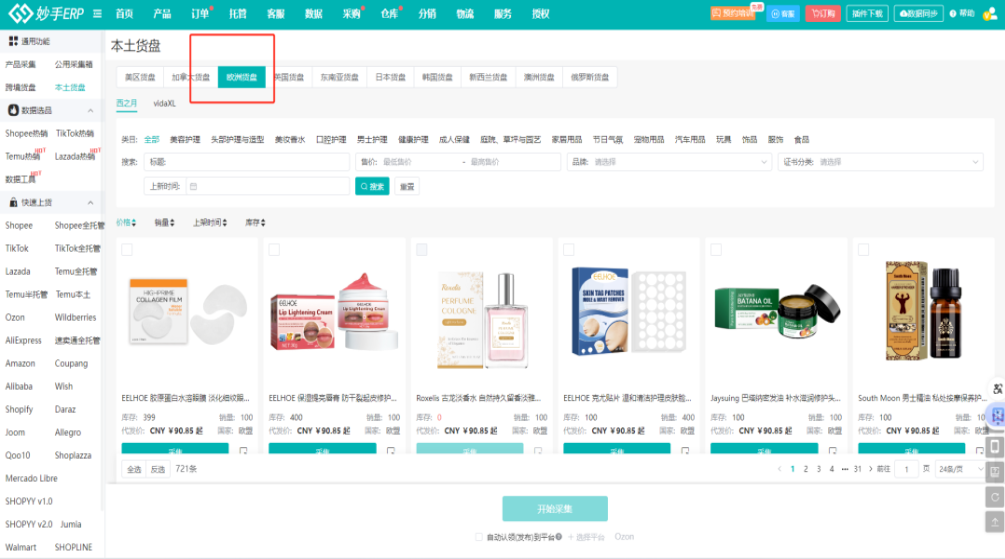The width and height of the screenshot is (1005, 559).
Task: Switch to the 日本货盘 tab
Action: pos(390,77)
